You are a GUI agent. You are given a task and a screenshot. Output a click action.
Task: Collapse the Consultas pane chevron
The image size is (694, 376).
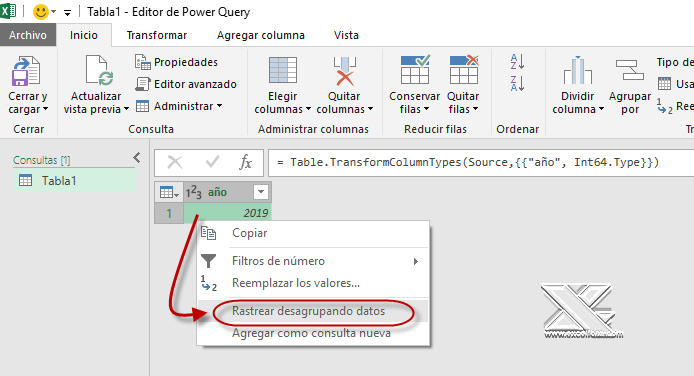tap(137, 157)
